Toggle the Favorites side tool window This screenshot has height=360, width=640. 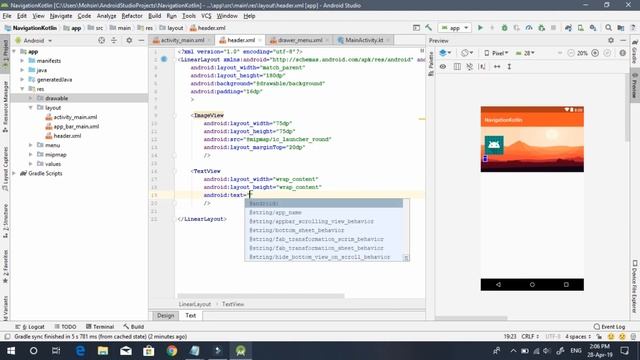pos(5,267)
